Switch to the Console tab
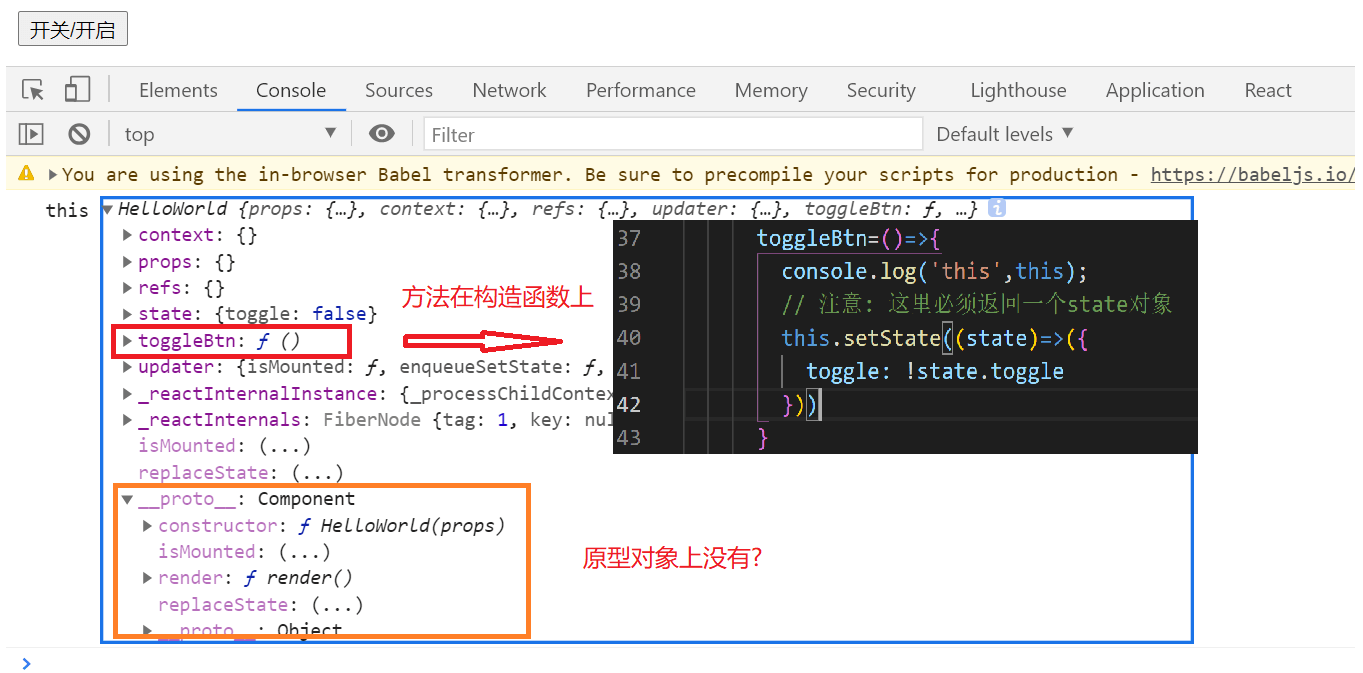 291,90
